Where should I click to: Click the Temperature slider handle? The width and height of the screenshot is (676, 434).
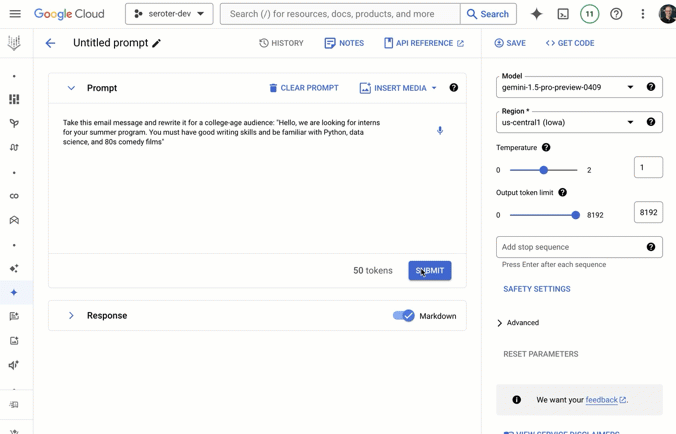544,170
